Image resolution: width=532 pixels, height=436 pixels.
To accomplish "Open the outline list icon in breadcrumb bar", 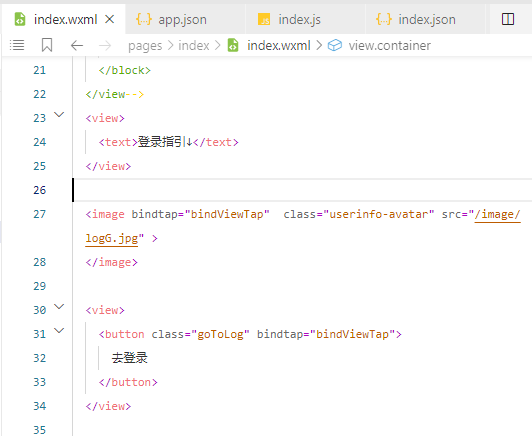I will point(17,45).
